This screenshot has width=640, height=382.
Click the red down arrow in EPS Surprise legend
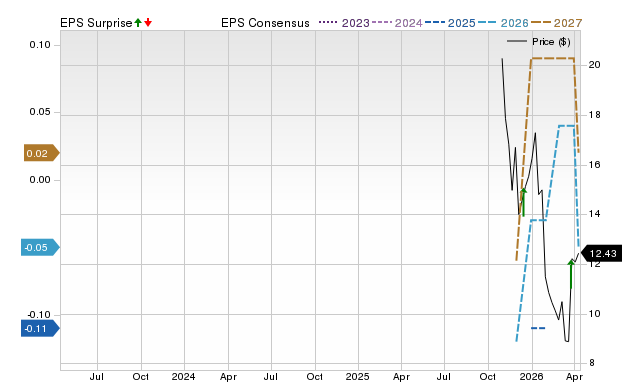[x=148, y=22]
